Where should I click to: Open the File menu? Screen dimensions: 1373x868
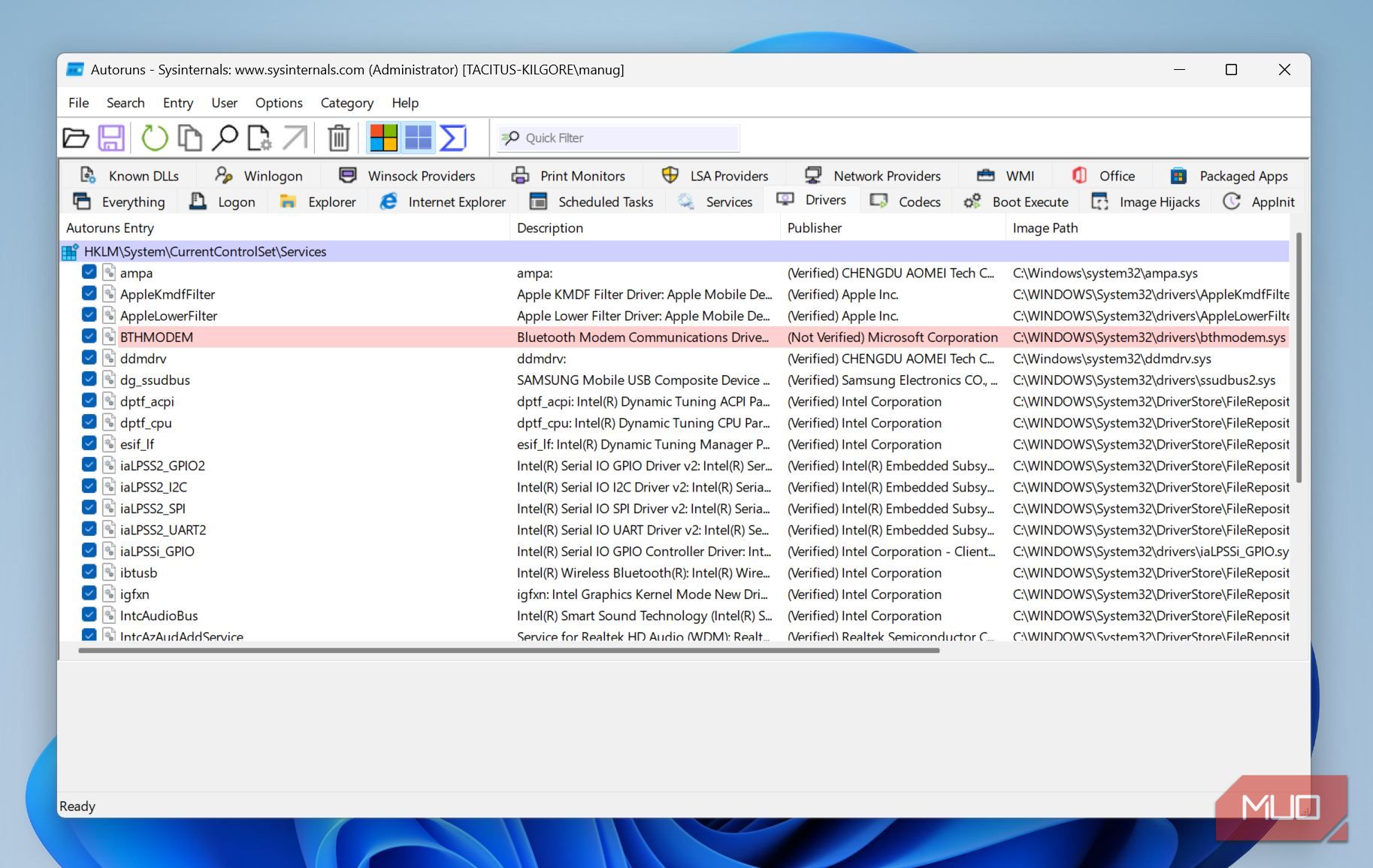click(78, 103)
